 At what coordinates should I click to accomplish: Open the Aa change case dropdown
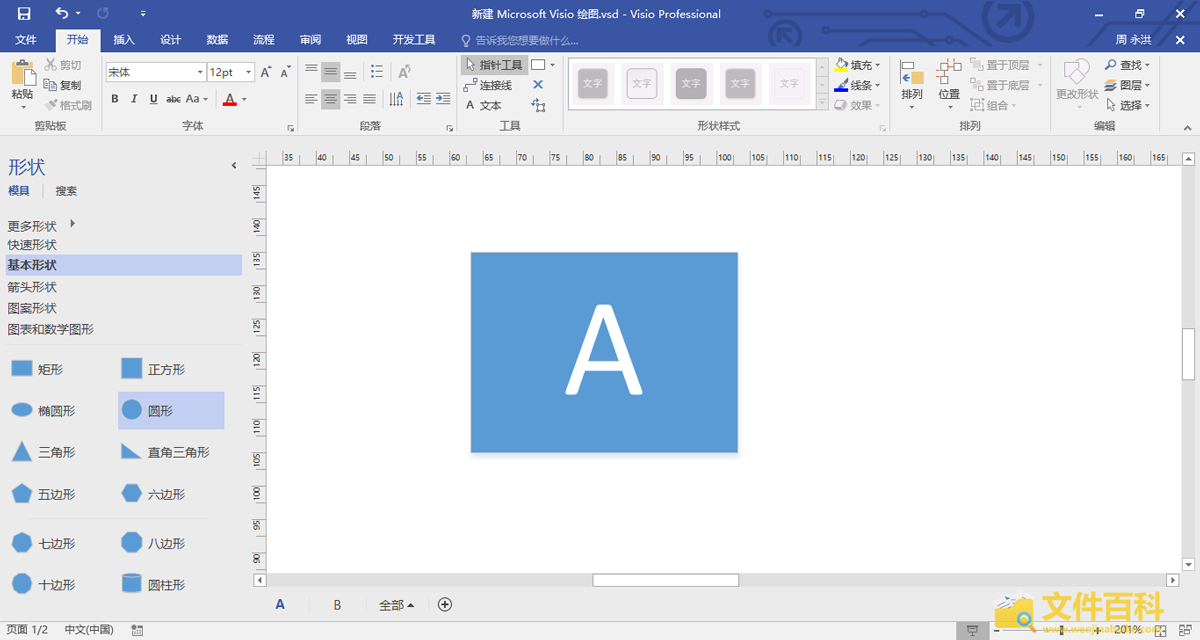tap(197, 99)
